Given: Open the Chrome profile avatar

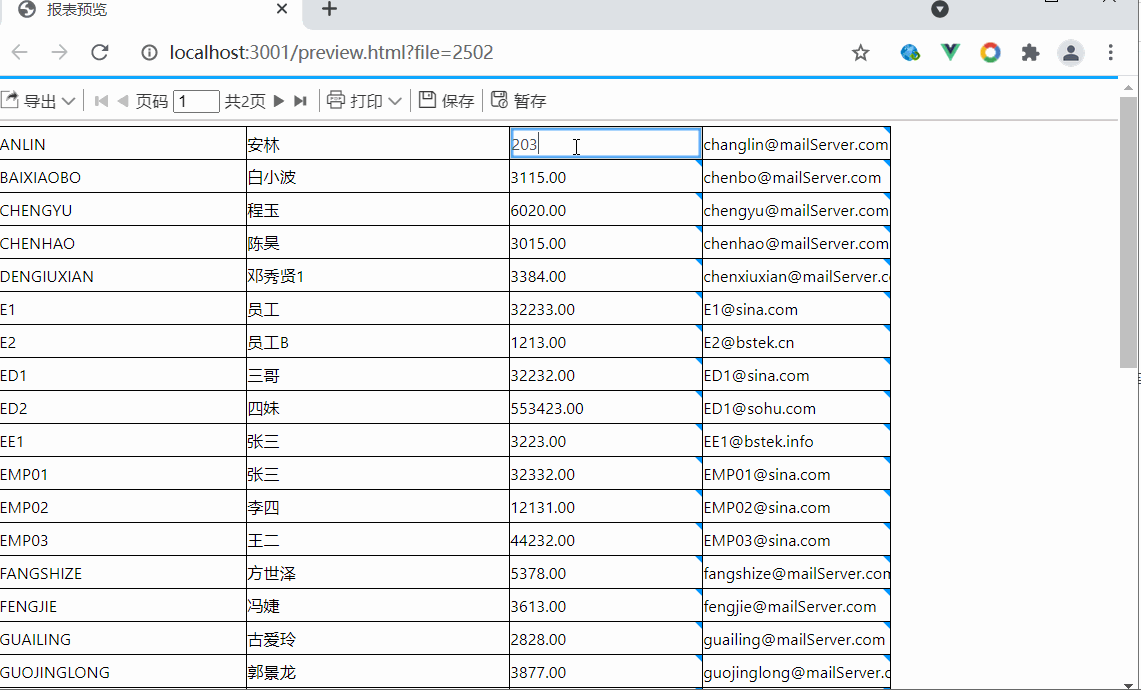Looking at the screenshot, I should click(1071, 52).
